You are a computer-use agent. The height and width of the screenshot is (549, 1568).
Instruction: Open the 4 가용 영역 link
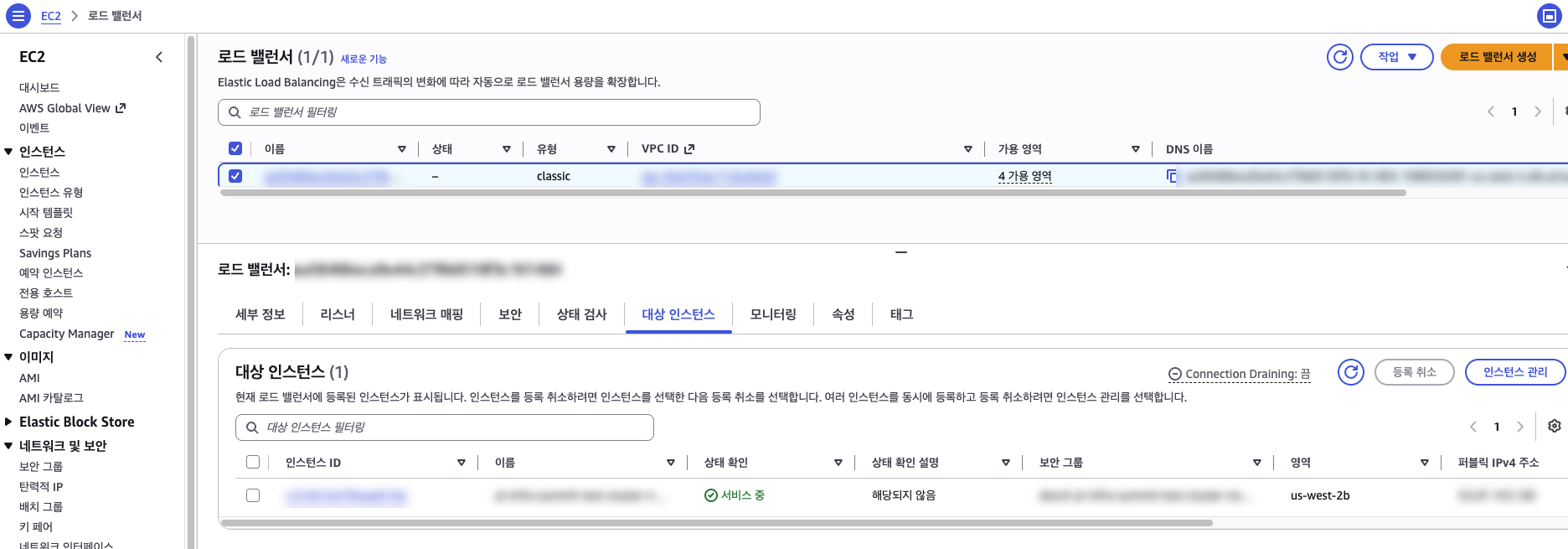[1025, 176]
